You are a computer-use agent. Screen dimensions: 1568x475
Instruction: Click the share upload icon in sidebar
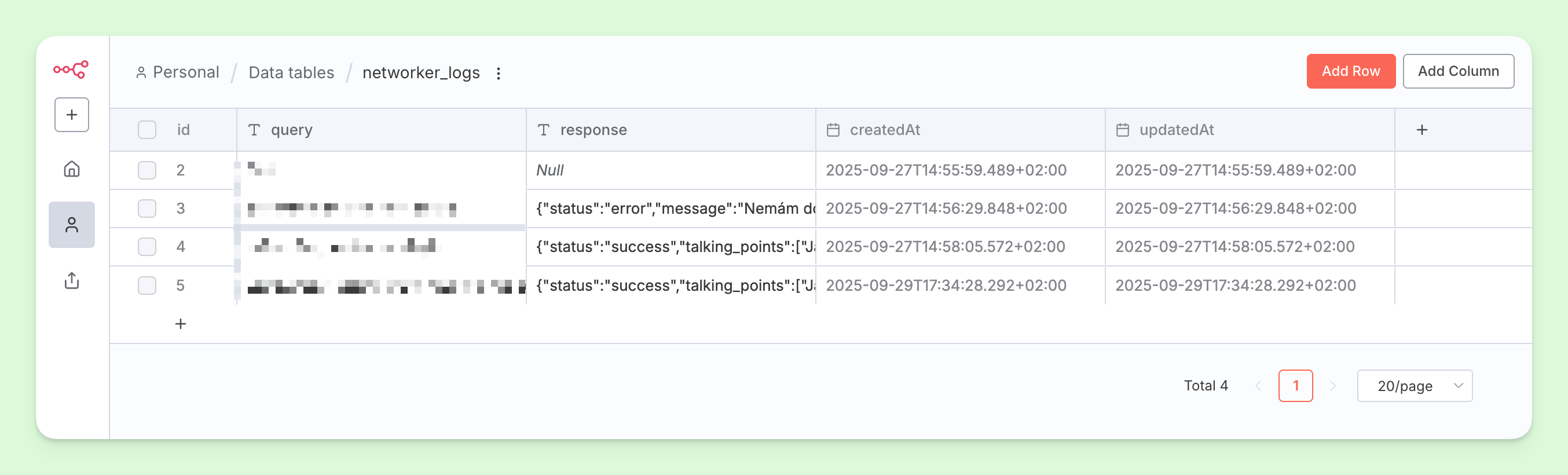point(72,280)
